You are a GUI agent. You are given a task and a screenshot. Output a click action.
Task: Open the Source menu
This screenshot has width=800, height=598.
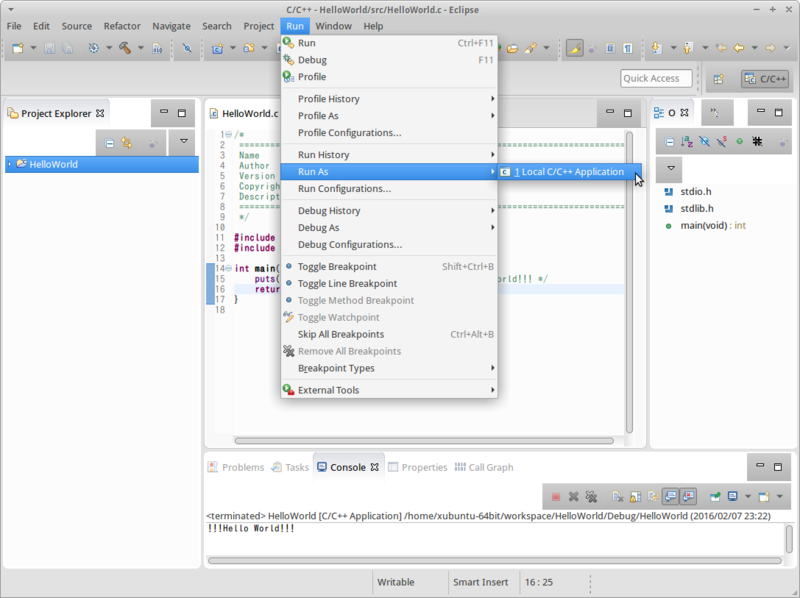coord(77,26)
